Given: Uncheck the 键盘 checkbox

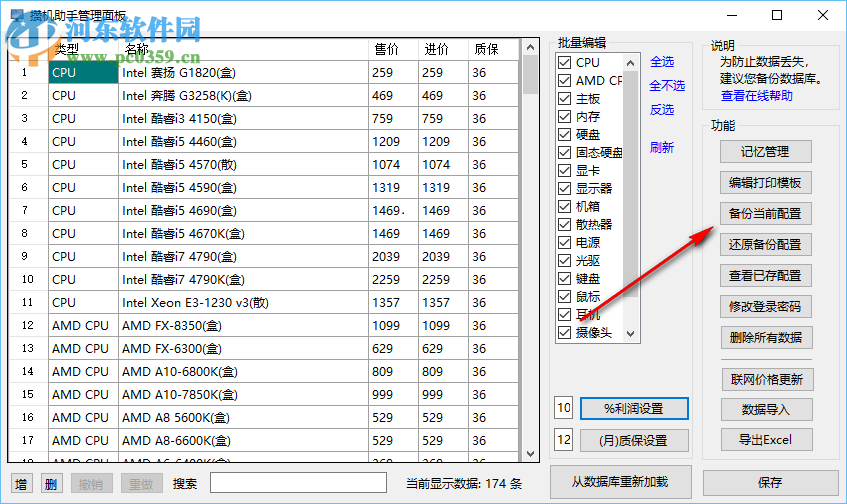Looking at the screenshot, I should click(x=564, y=279).
